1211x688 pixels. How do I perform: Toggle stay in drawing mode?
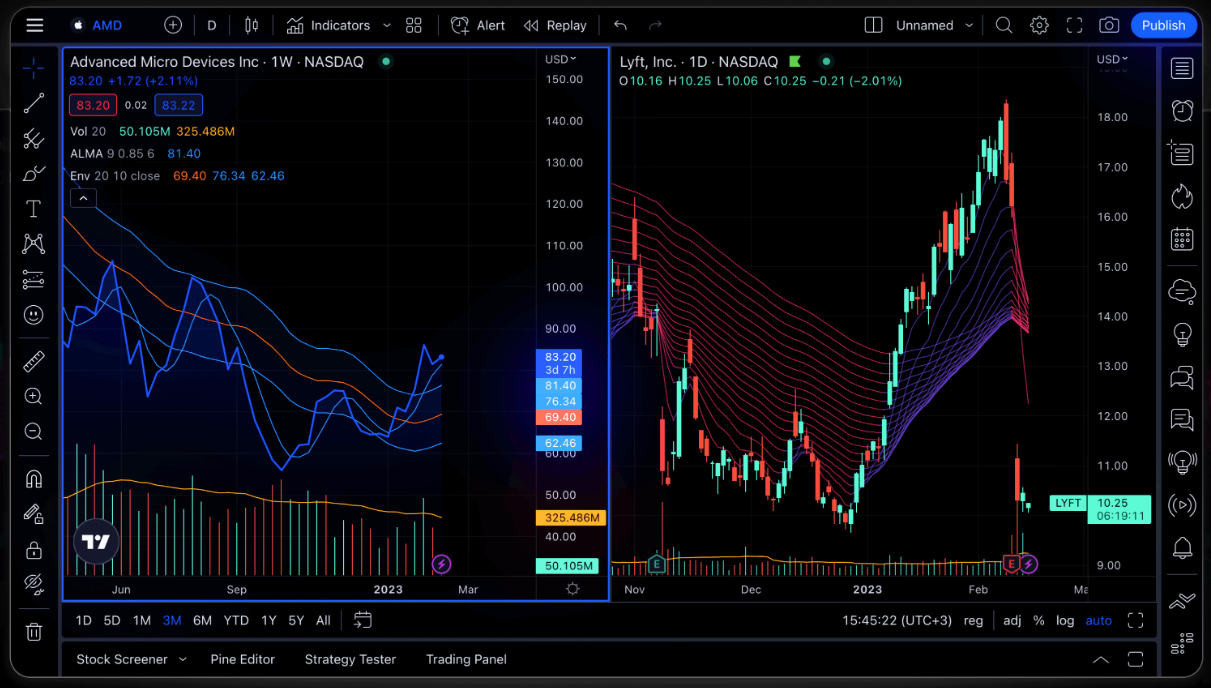33,514
